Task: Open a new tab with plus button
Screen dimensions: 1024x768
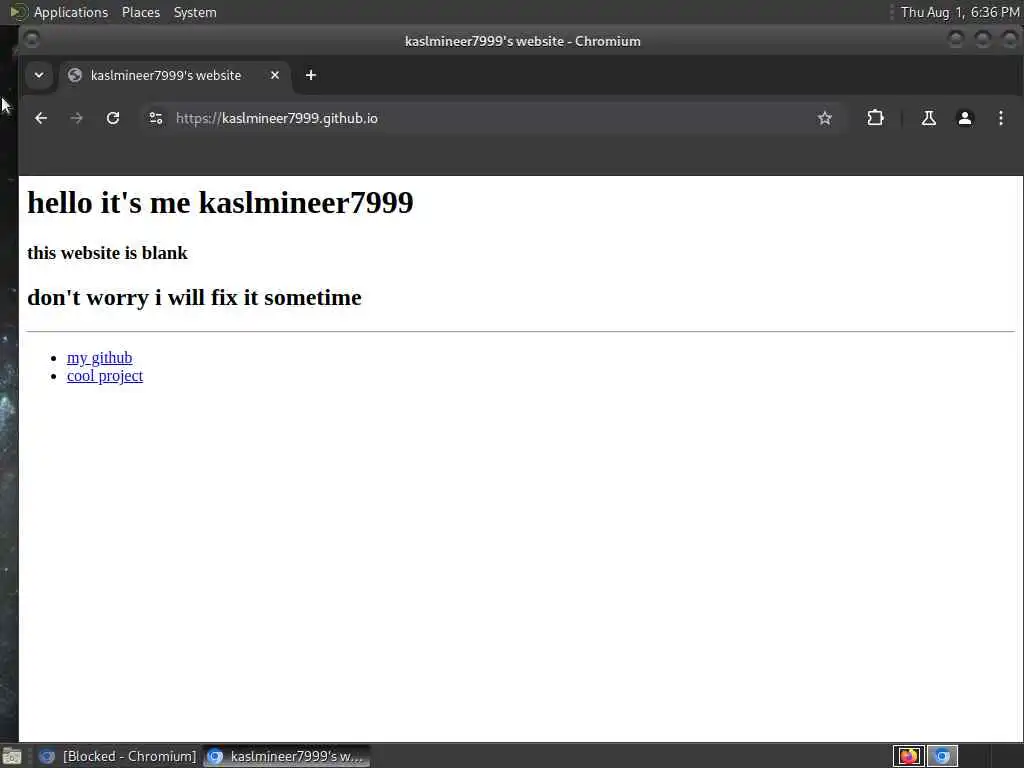Action: point(311,75)
